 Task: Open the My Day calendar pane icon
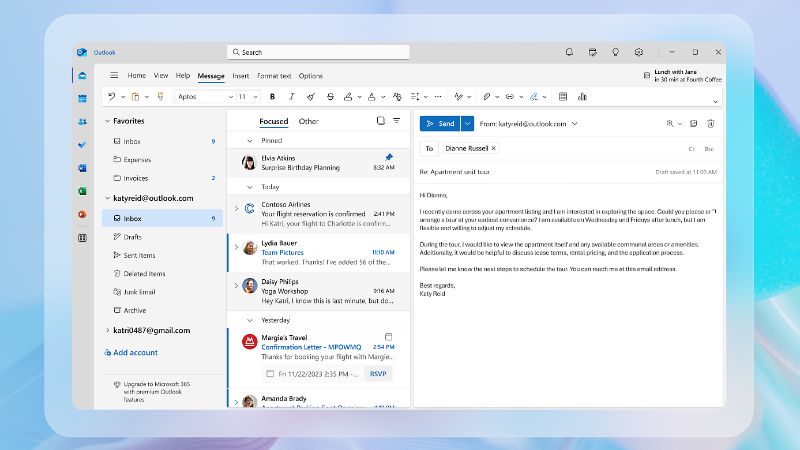click(592, 52)
